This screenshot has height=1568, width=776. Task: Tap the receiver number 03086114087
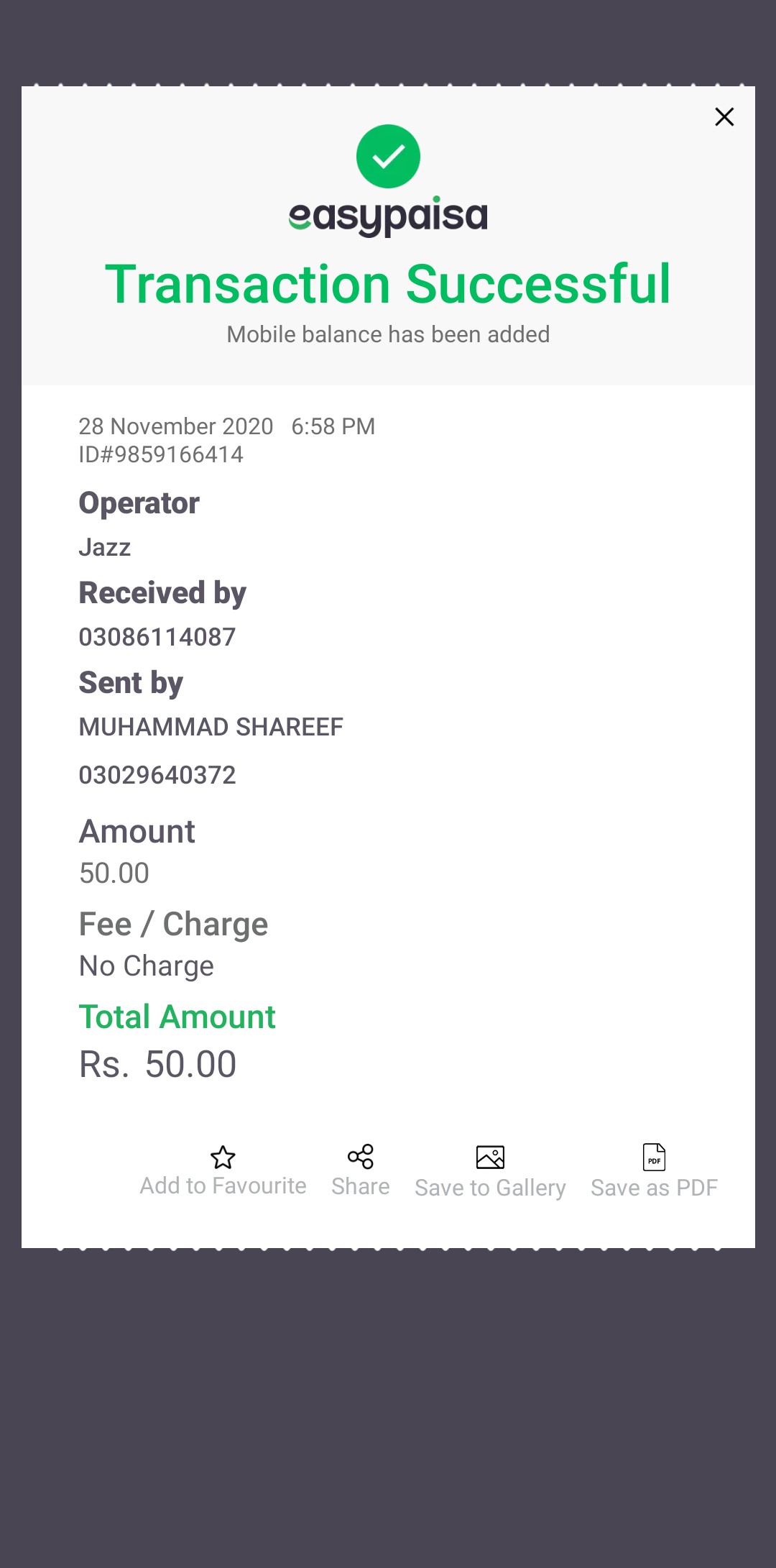[x=157, y=637]
